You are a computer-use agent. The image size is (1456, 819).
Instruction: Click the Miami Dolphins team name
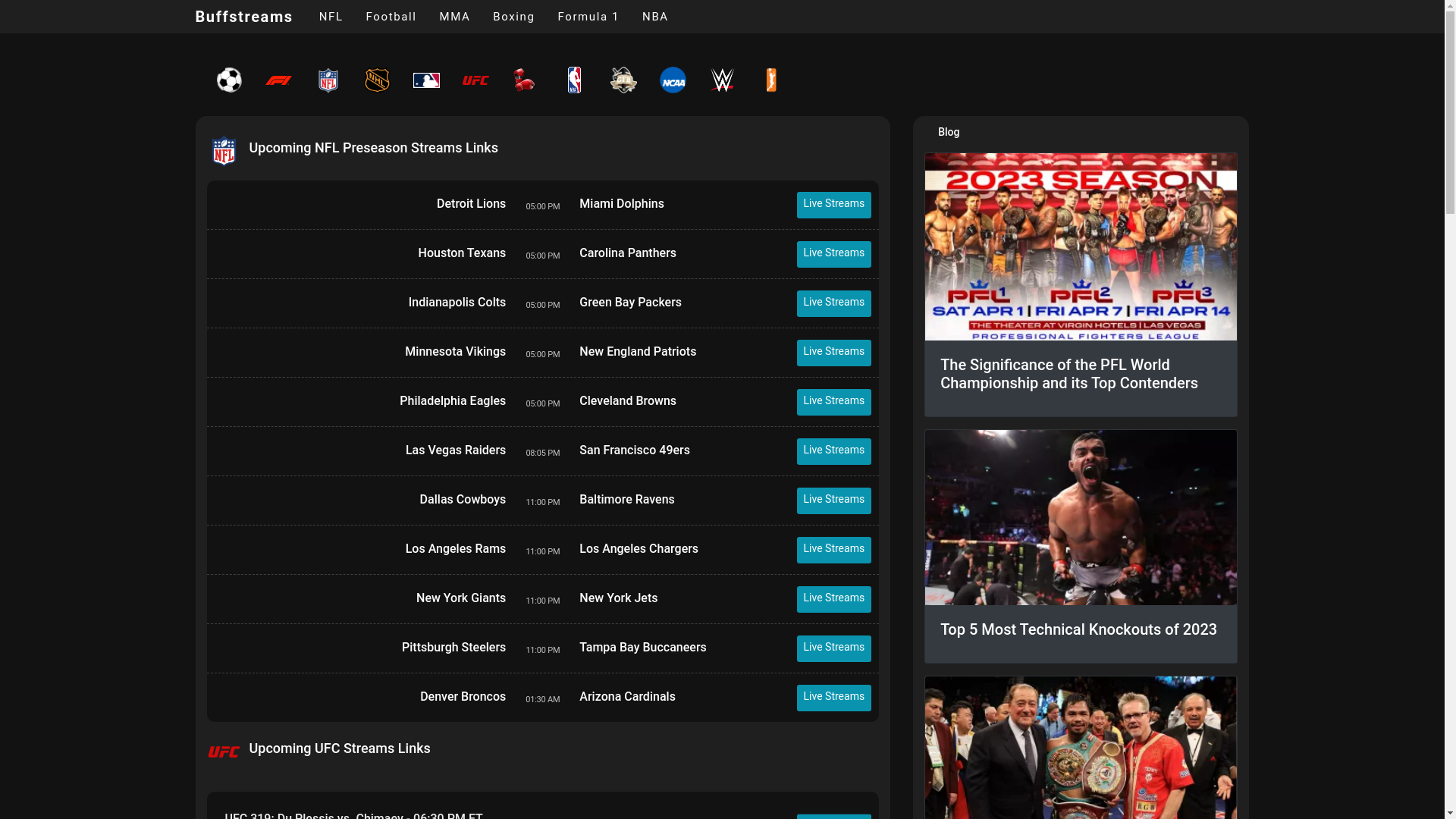pos(622,204)
